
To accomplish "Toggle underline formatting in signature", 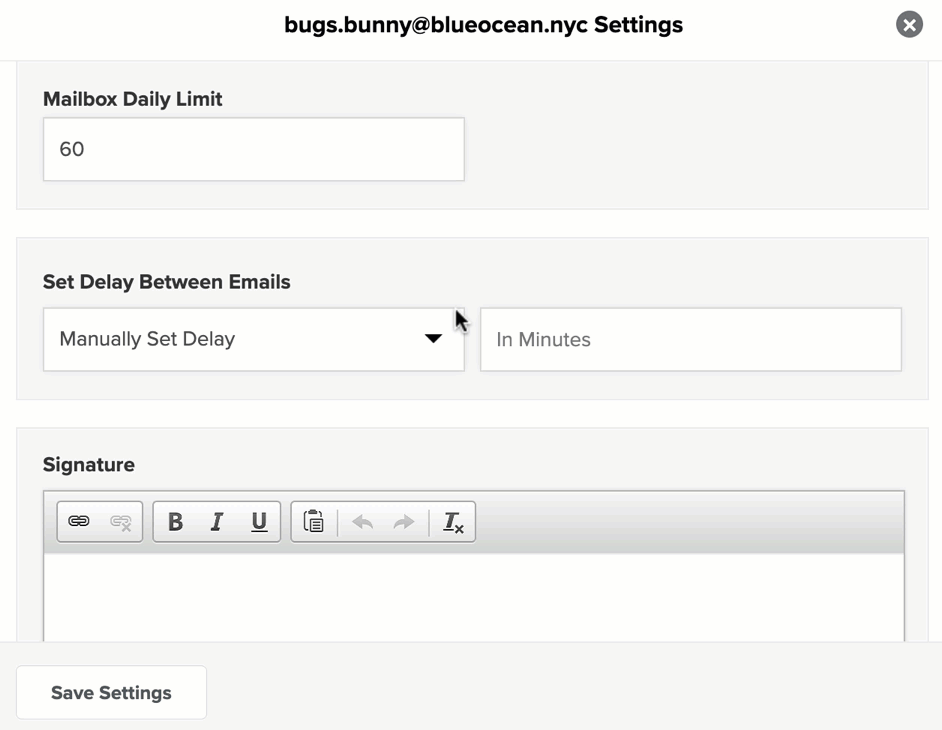I will pos(259,522).
